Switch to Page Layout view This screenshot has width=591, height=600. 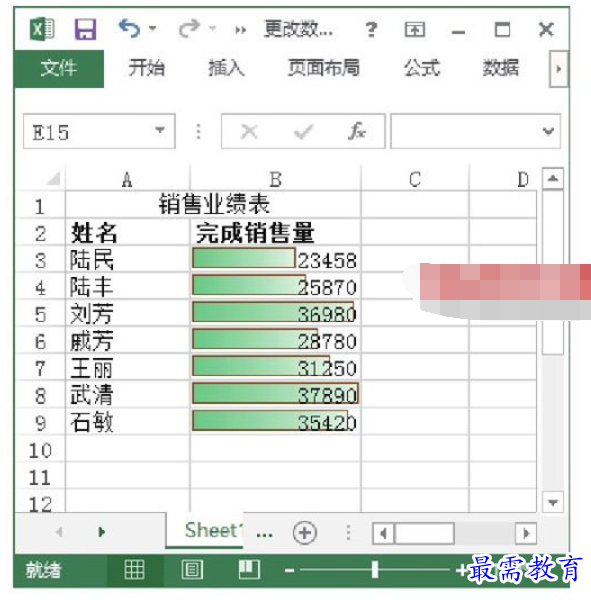click(x=192, y=570)
